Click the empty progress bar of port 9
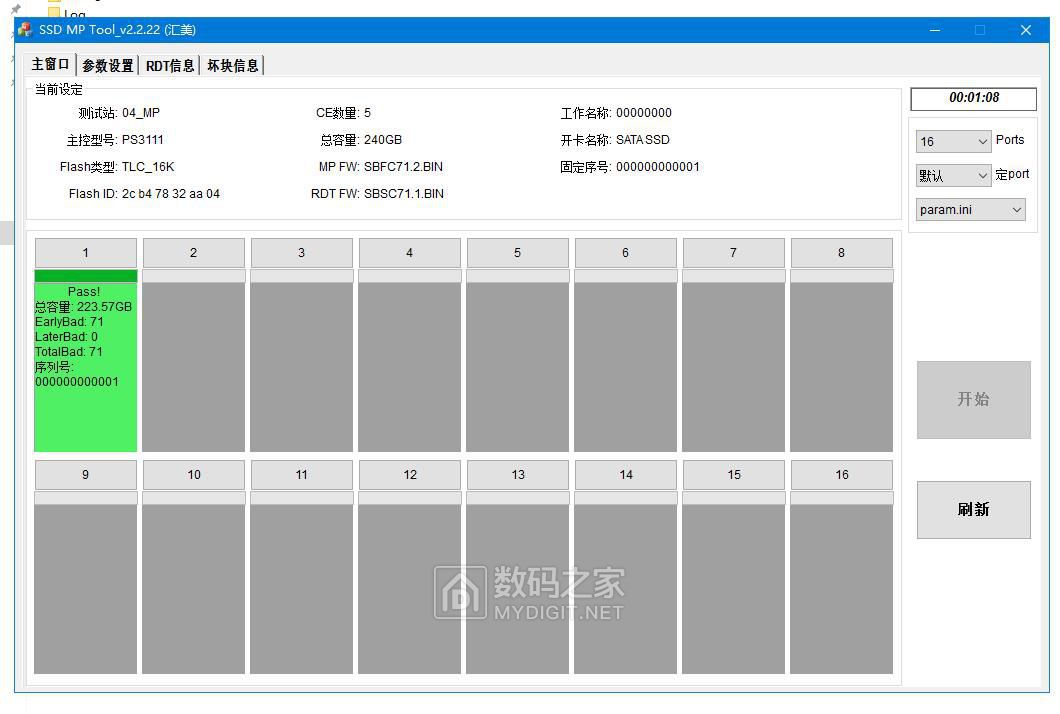 coord(86,498)
